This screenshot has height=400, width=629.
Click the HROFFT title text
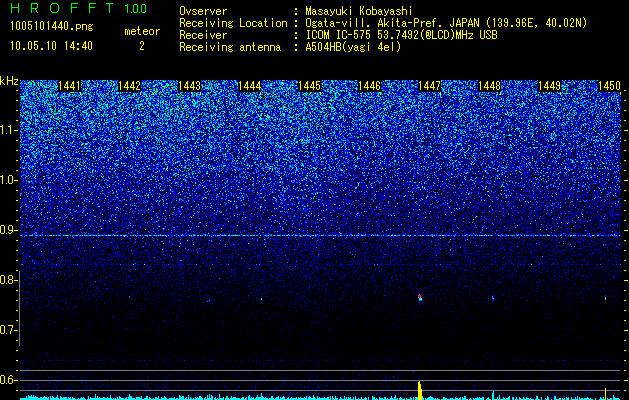62,8
